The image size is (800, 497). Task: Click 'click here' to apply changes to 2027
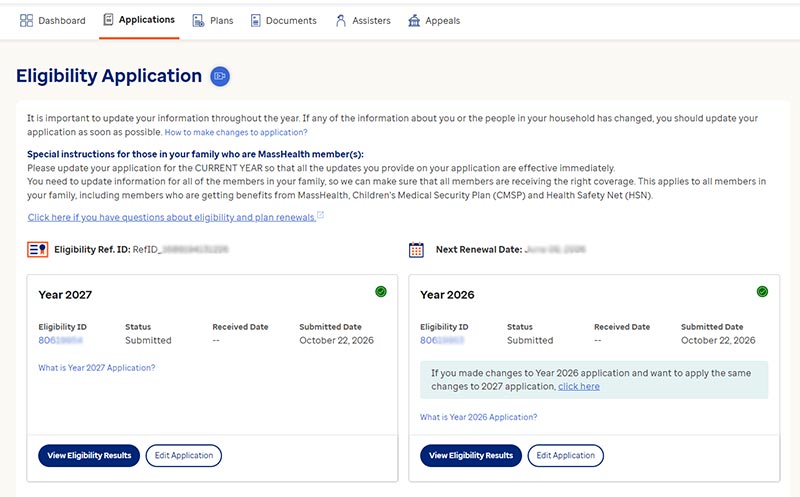(x=579, y=386)
